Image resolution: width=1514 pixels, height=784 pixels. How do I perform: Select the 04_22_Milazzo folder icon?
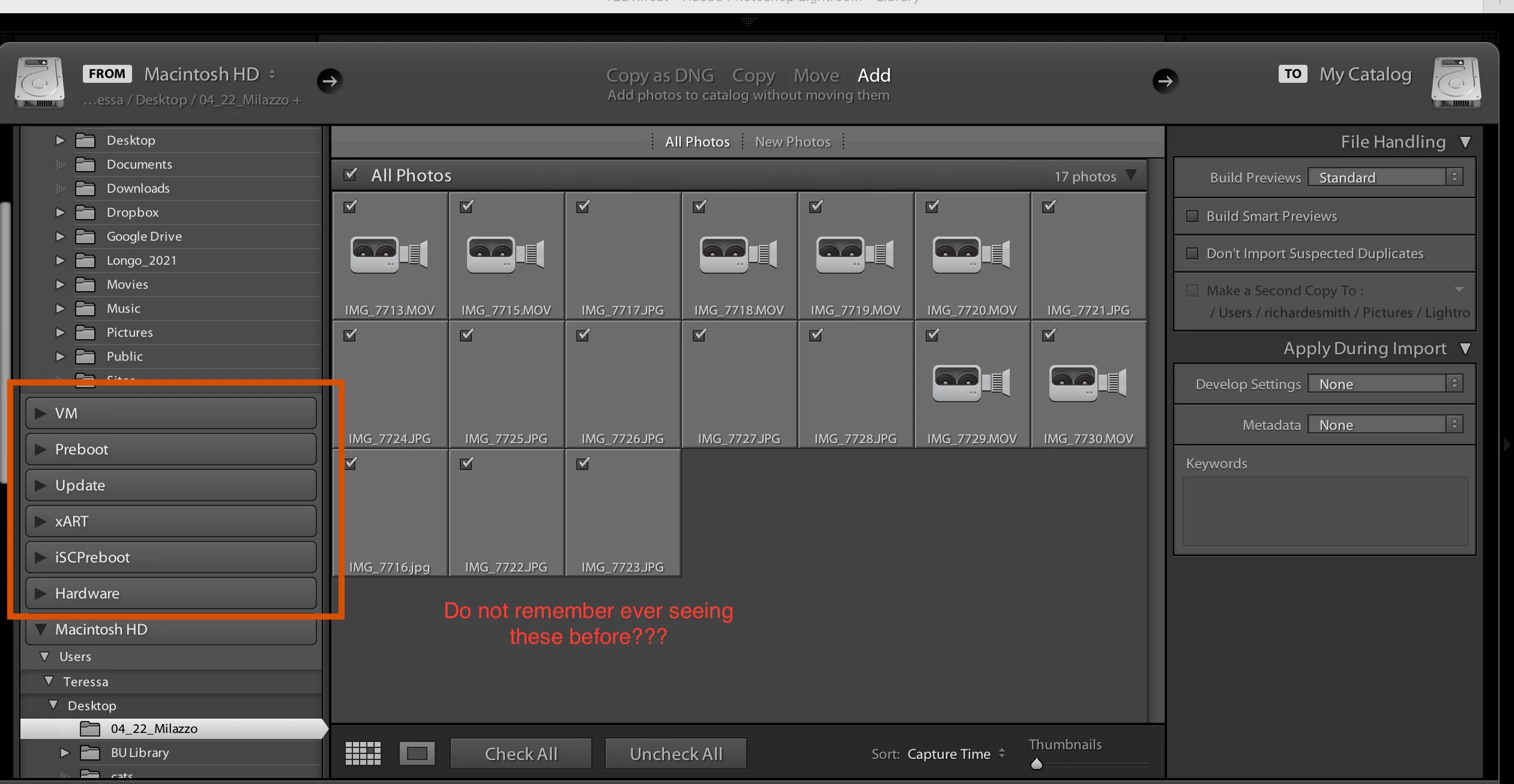tap(90, 729)
